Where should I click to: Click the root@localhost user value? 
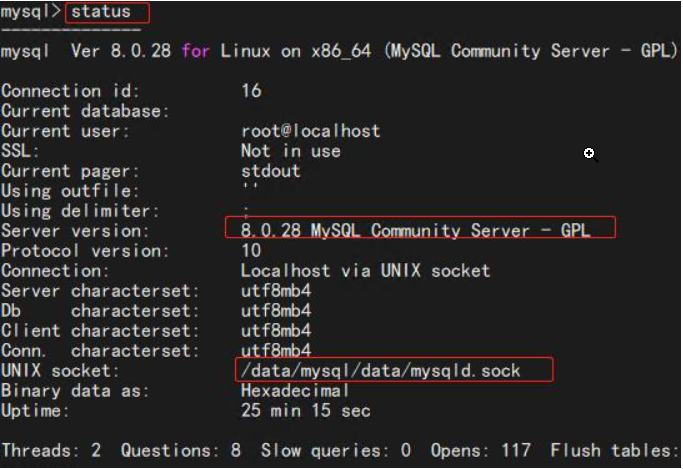point(311,131)
